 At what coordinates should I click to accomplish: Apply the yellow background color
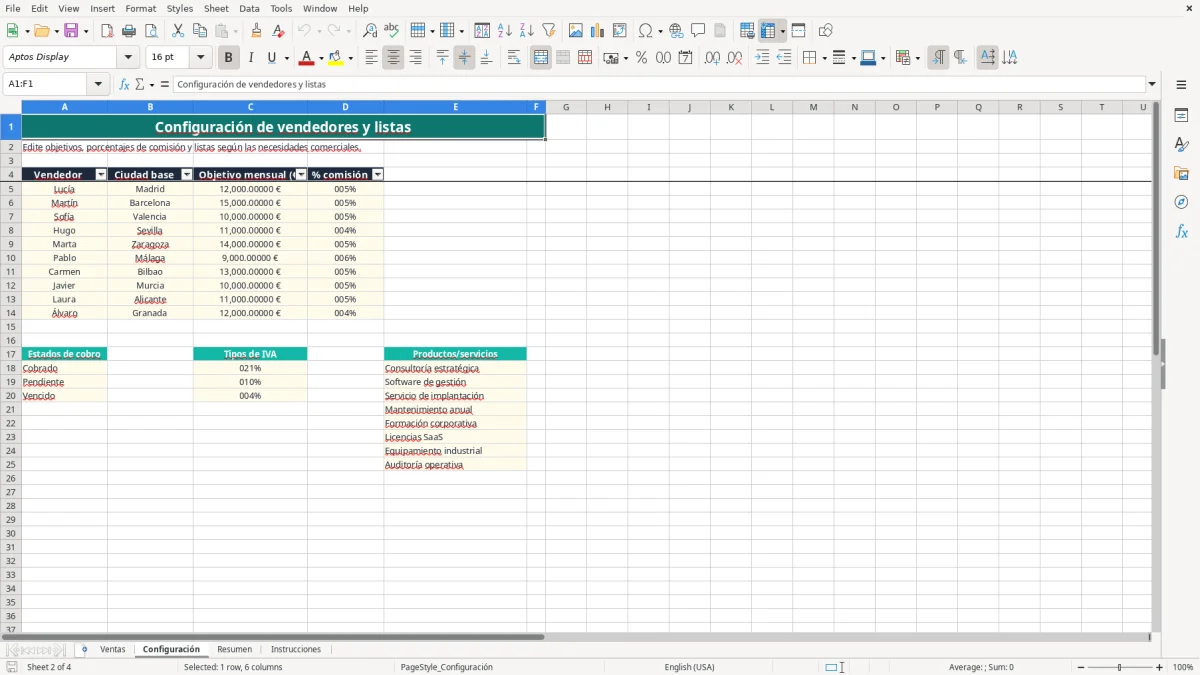336,58
